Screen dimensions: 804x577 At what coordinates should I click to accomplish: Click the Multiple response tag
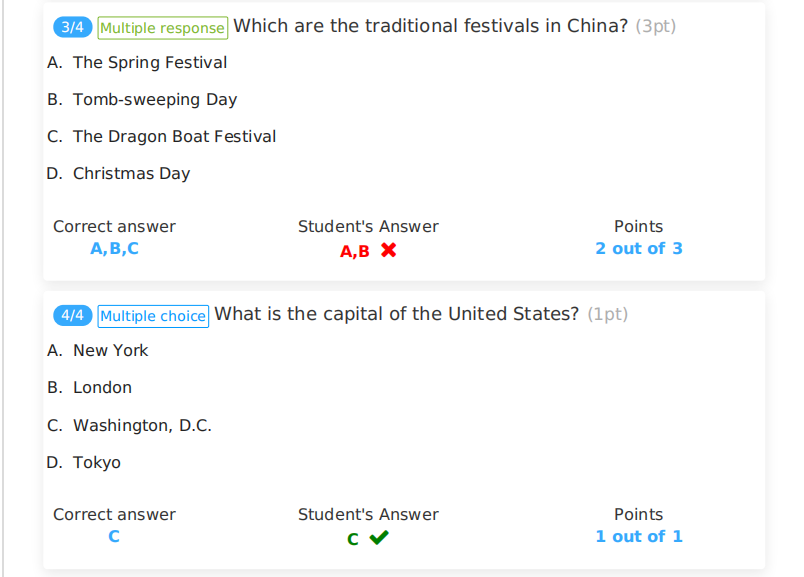click(x=162, y=28)
